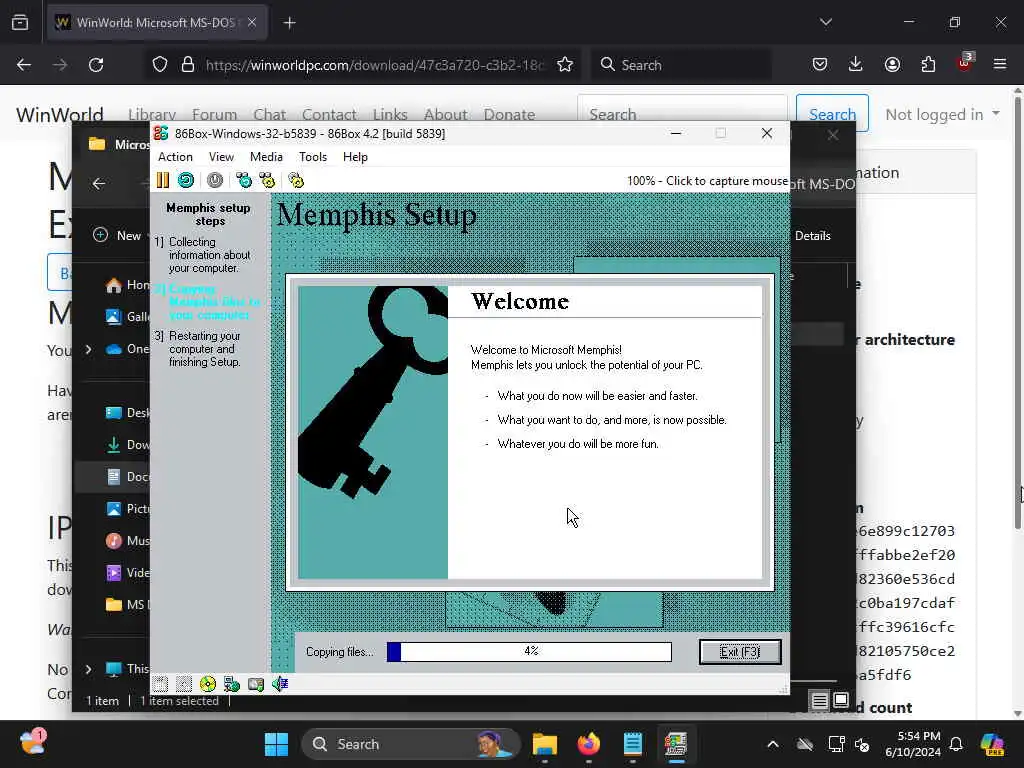Screen dimensions: 1024x768
Task: Open the Windows Start menu
Action: 276,744
